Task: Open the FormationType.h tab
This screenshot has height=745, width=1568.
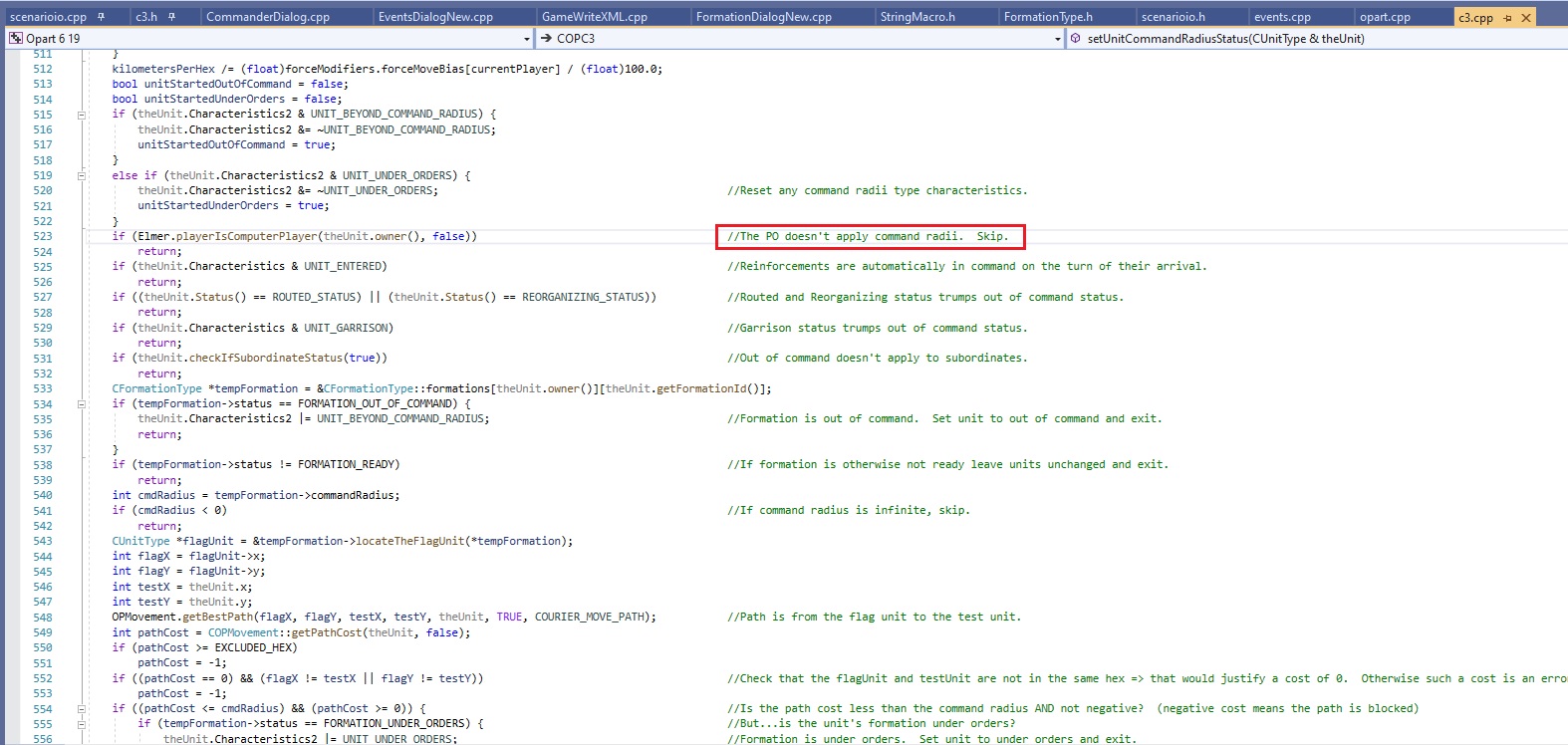Action: click(x=1048, y=17)
